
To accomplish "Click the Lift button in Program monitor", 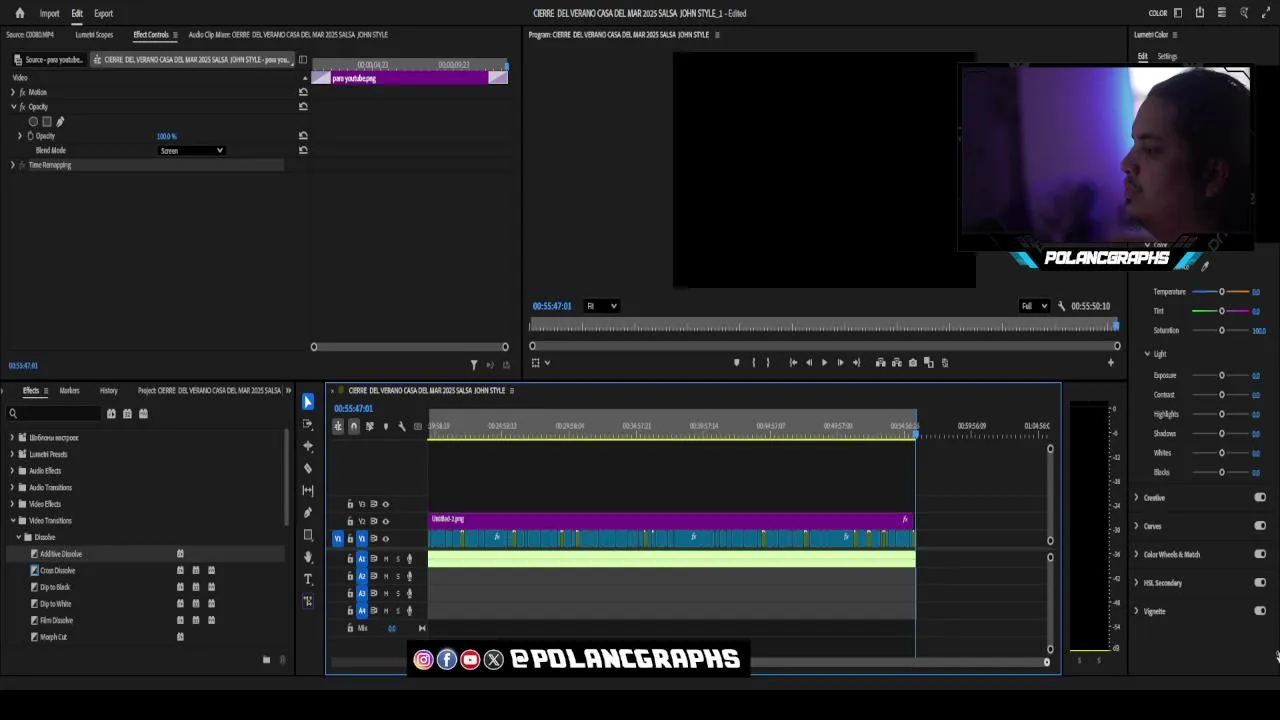I will click(880, 363).
